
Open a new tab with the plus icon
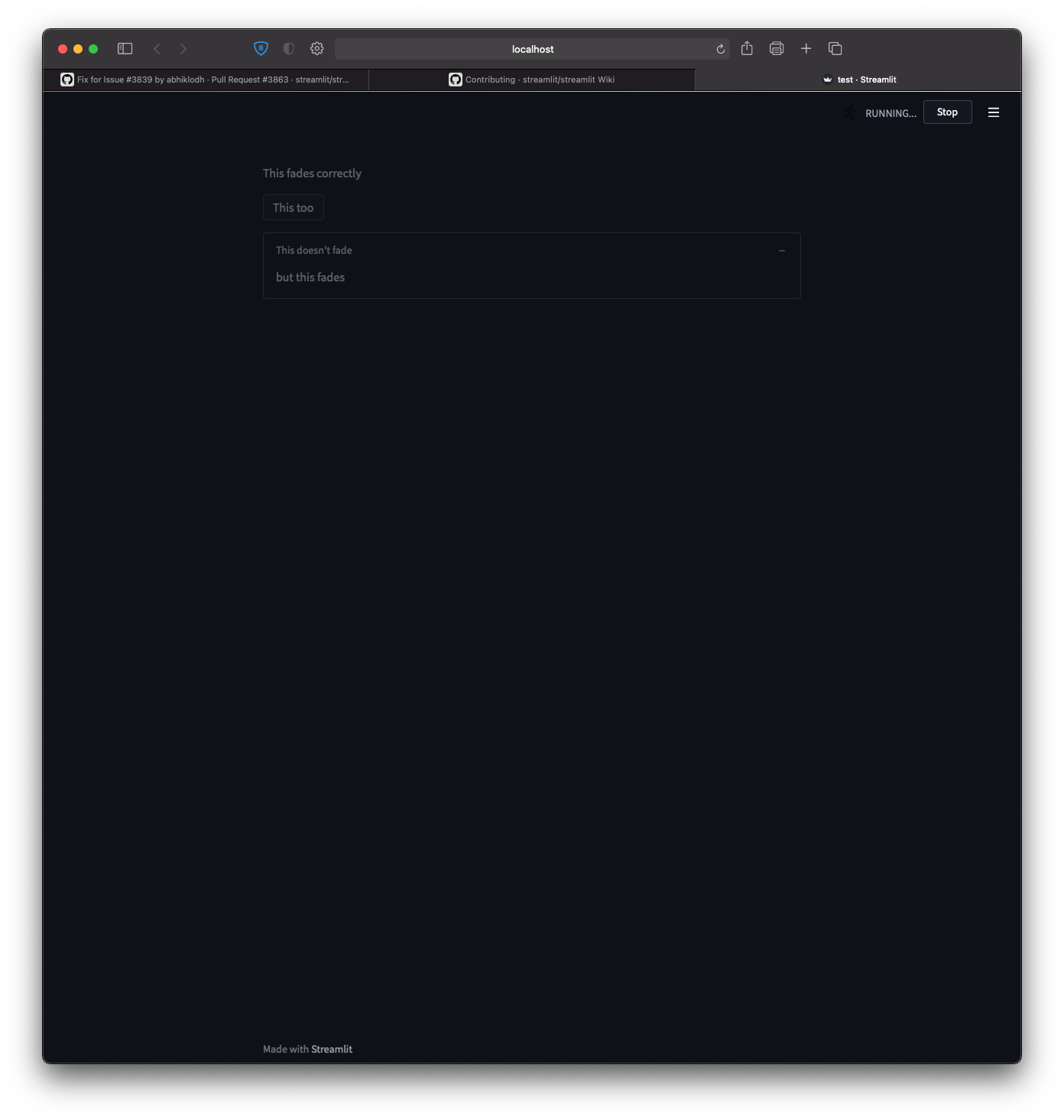(x=806, y=48)
